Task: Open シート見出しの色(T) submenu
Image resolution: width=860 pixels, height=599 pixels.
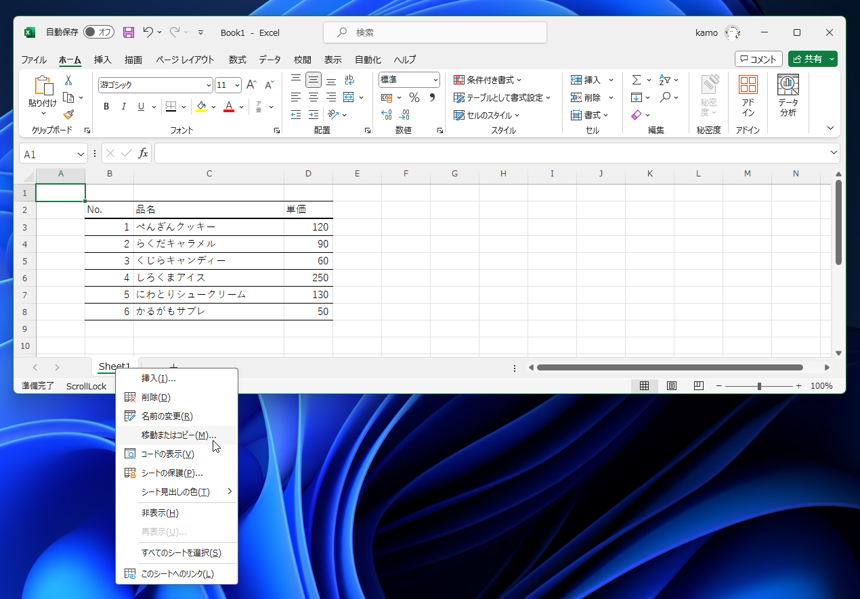Action: 177,492
